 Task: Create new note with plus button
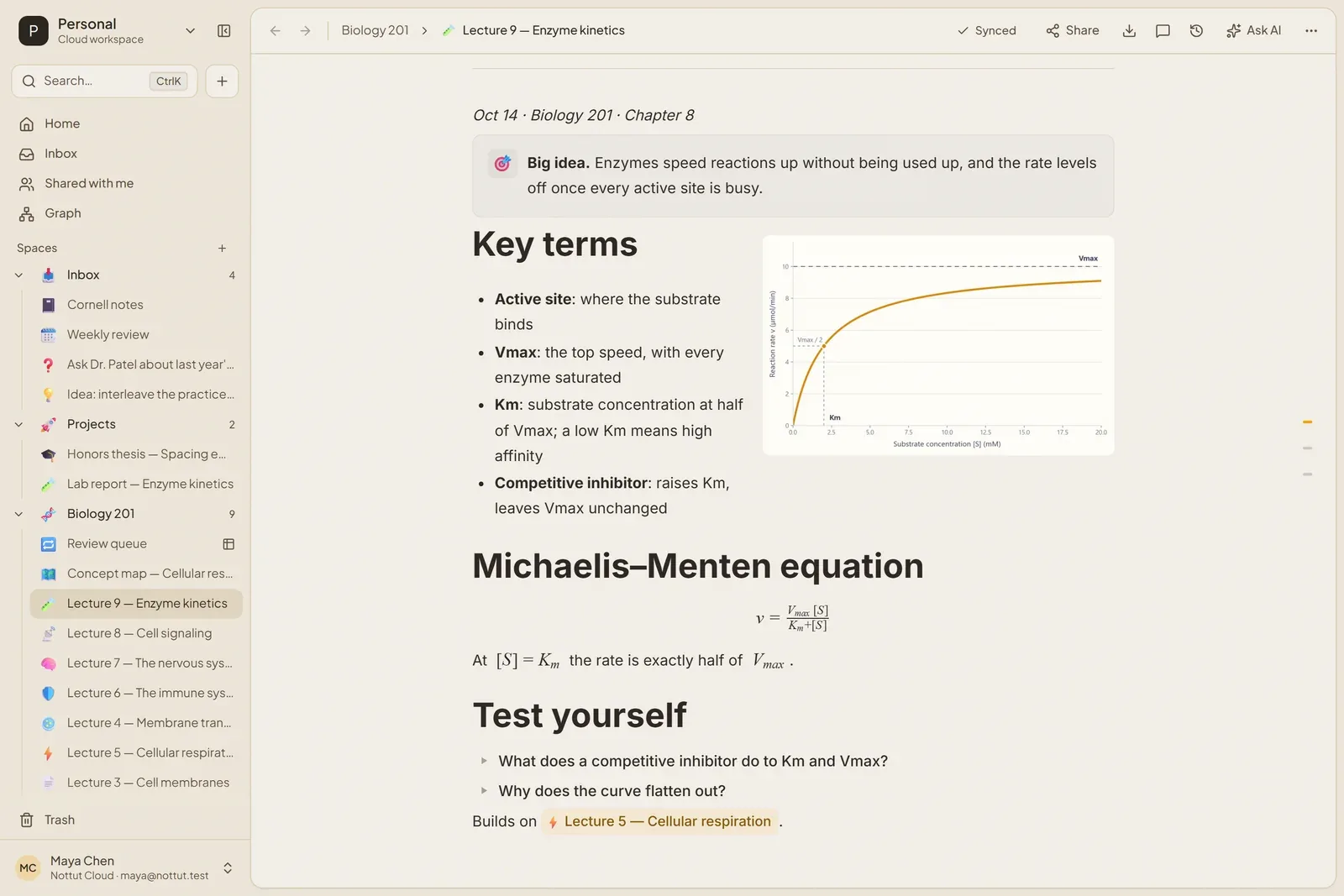point(222,81)
